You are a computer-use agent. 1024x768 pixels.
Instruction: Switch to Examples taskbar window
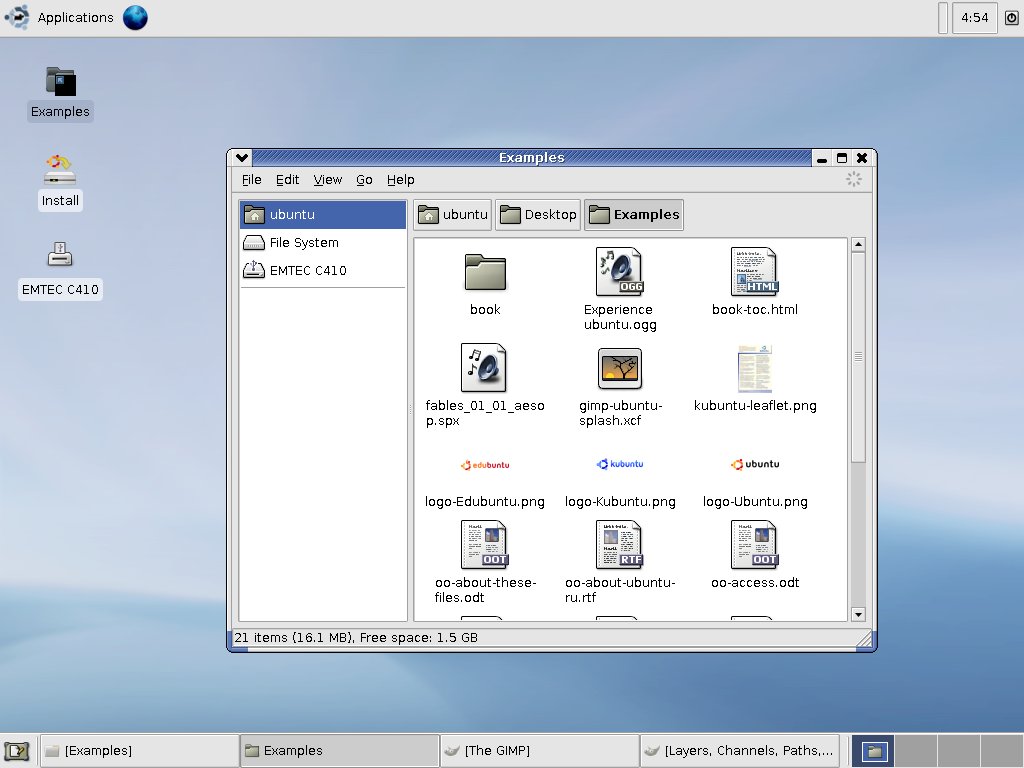click(x=340, y=751)
